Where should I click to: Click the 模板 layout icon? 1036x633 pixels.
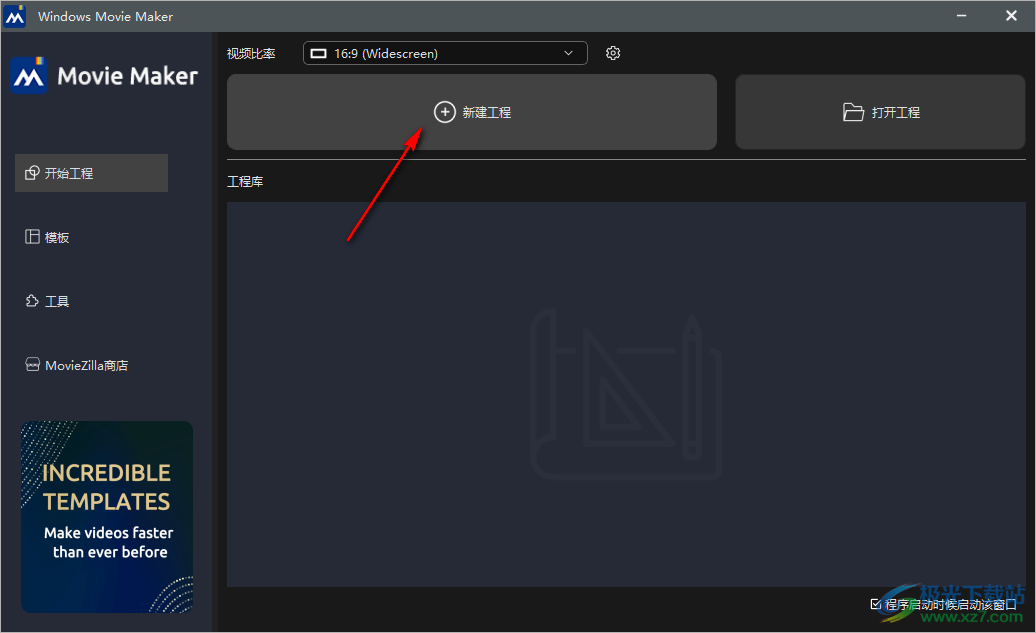(x=32, y=237)
